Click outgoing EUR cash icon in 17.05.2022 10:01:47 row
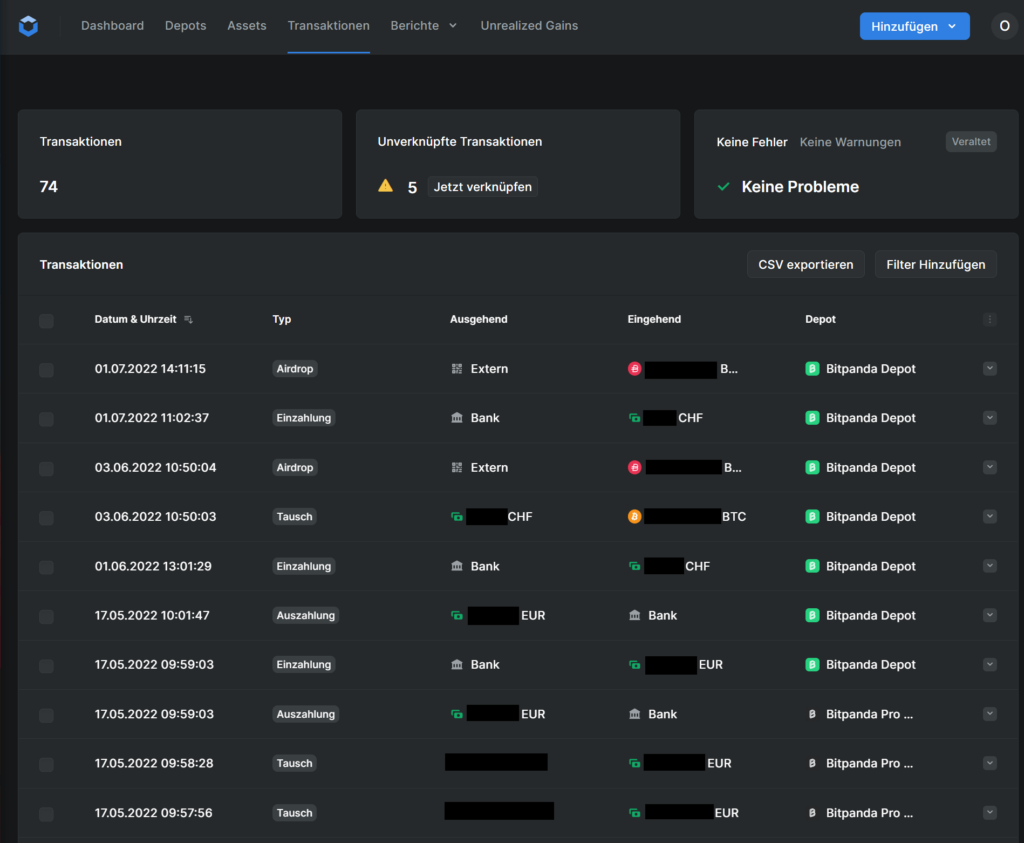 tap(456, 615)
